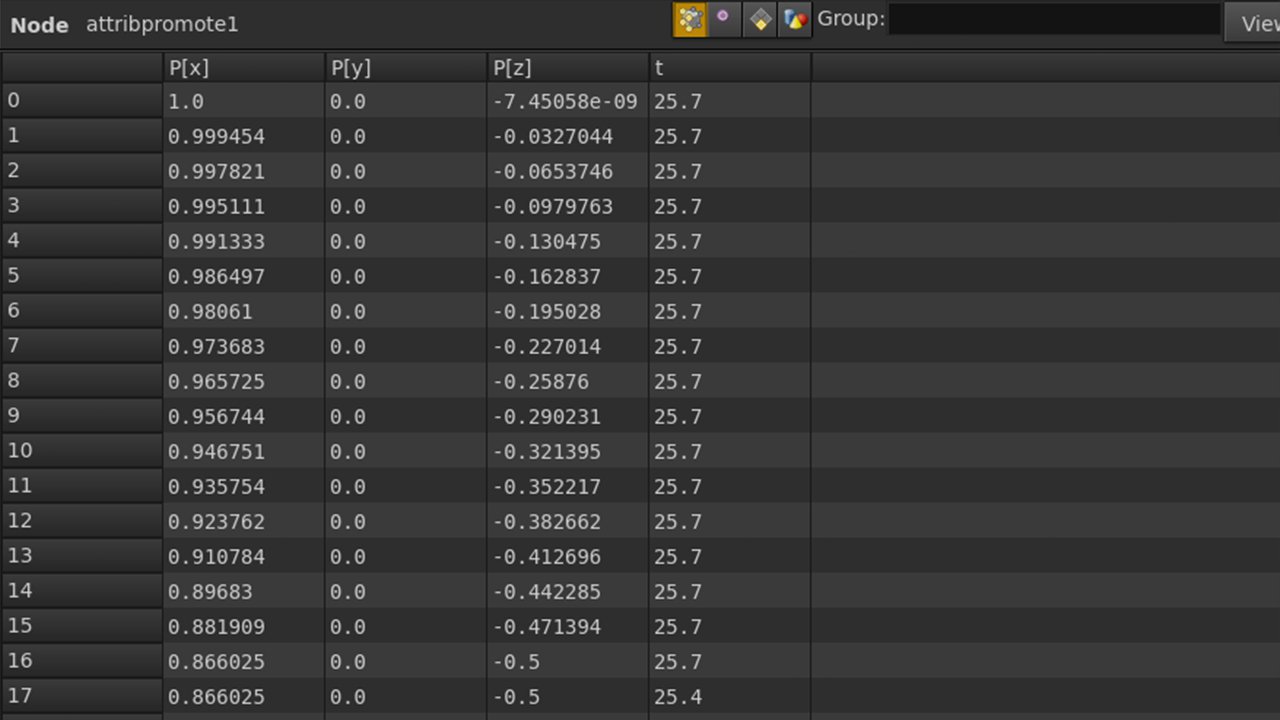Click the P[z] value -0.382662

pyautogui.click(x=547, y=522)
